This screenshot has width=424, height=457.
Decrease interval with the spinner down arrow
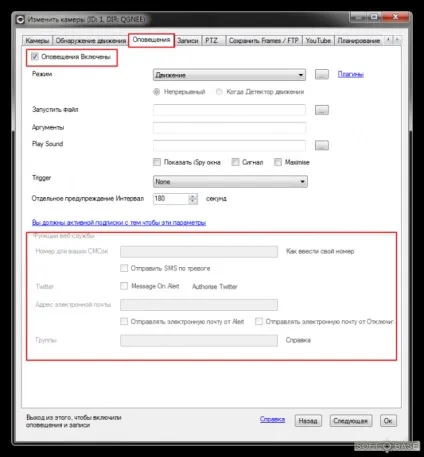point(192,201)
